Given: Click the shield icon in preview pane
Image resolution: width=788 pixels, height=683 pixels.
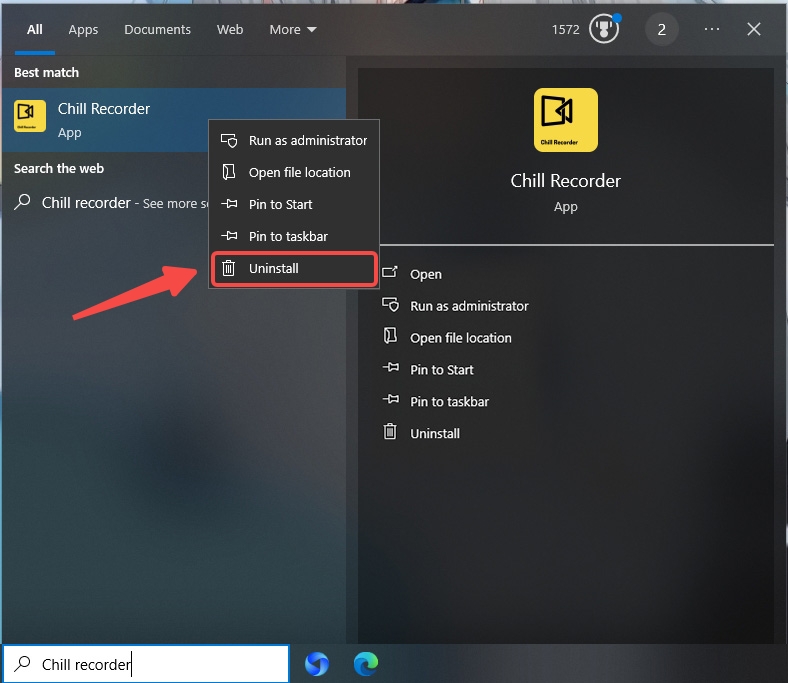Looking at the screenshot, I should 390,305.
